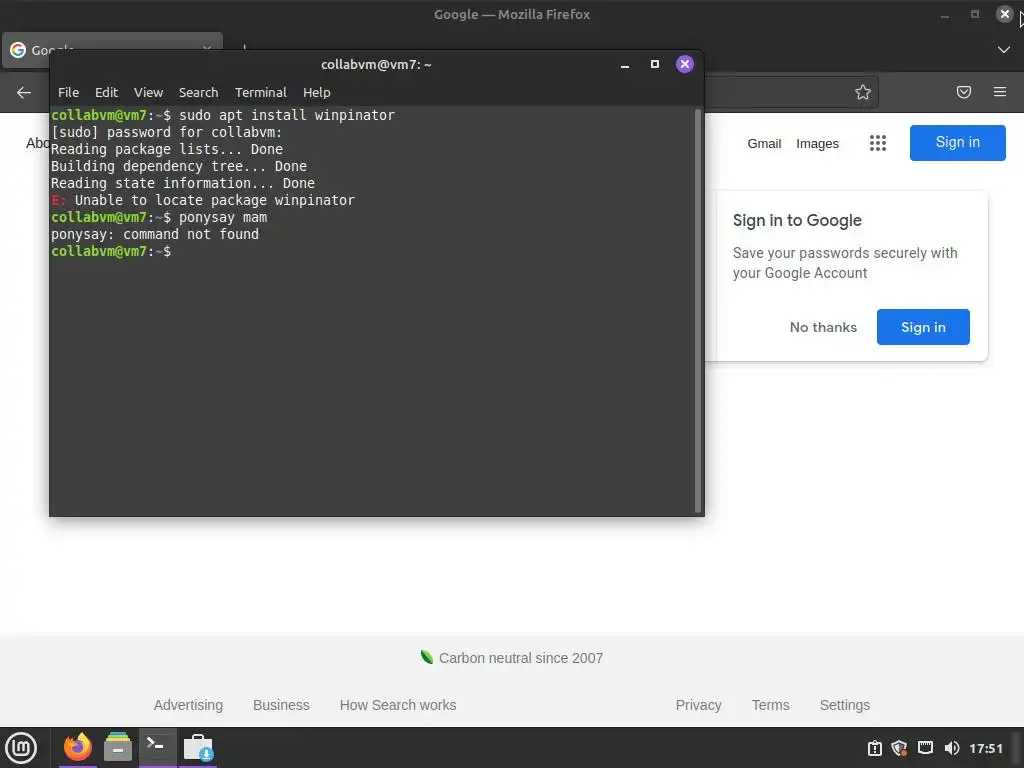Show the calendar from clock 17:51
Screen dimensions: 1024x768
tap(985, 748)
